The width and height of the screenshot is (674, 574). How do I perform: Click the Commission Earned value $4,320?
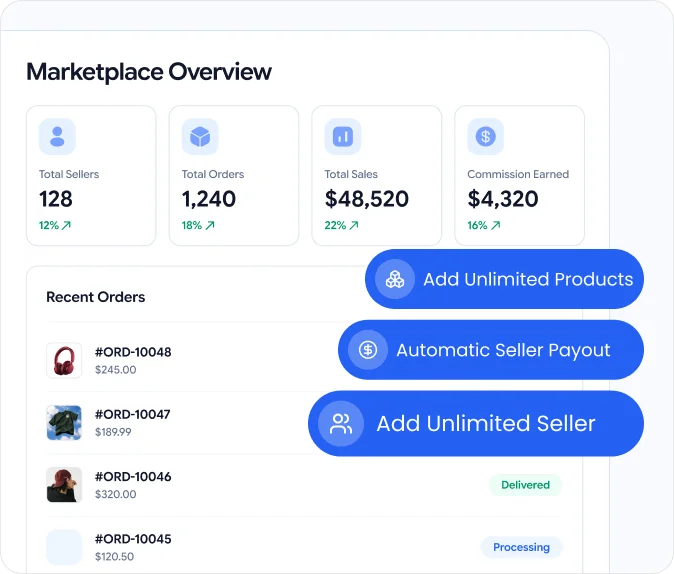[x=503, y=199]
